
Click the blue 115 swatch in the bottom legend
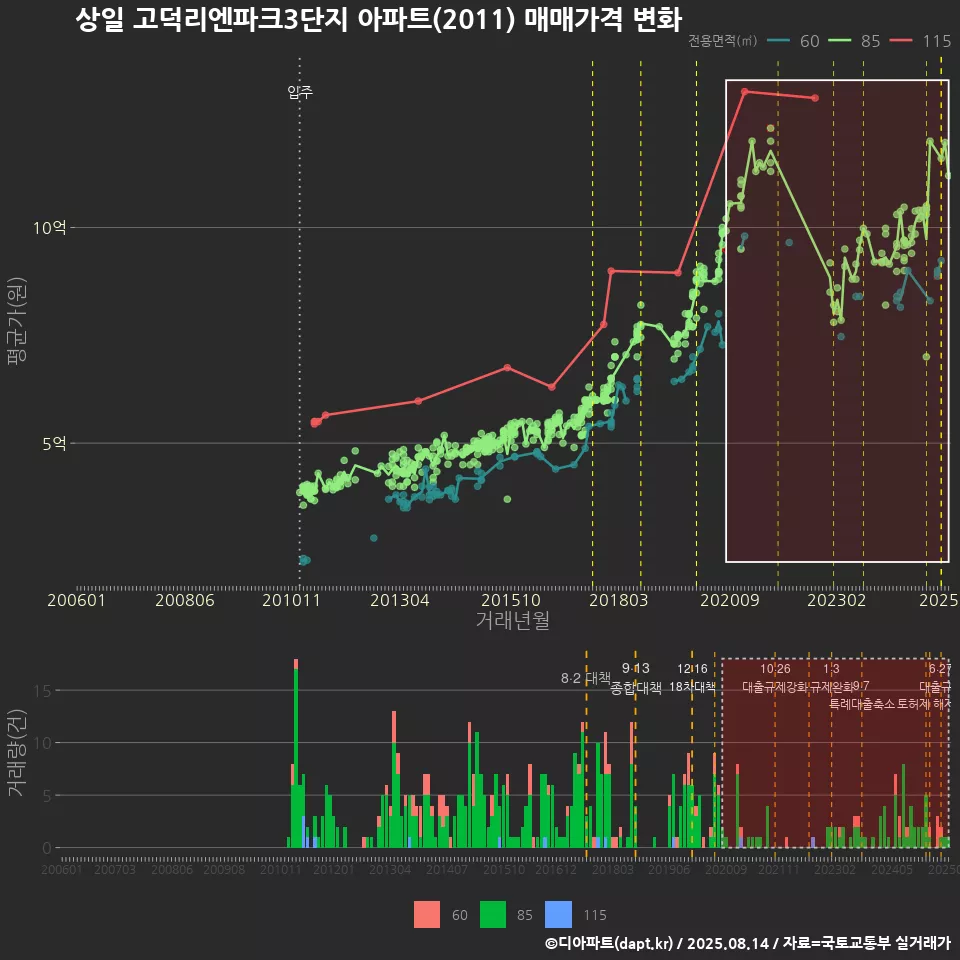coord(558,915)
